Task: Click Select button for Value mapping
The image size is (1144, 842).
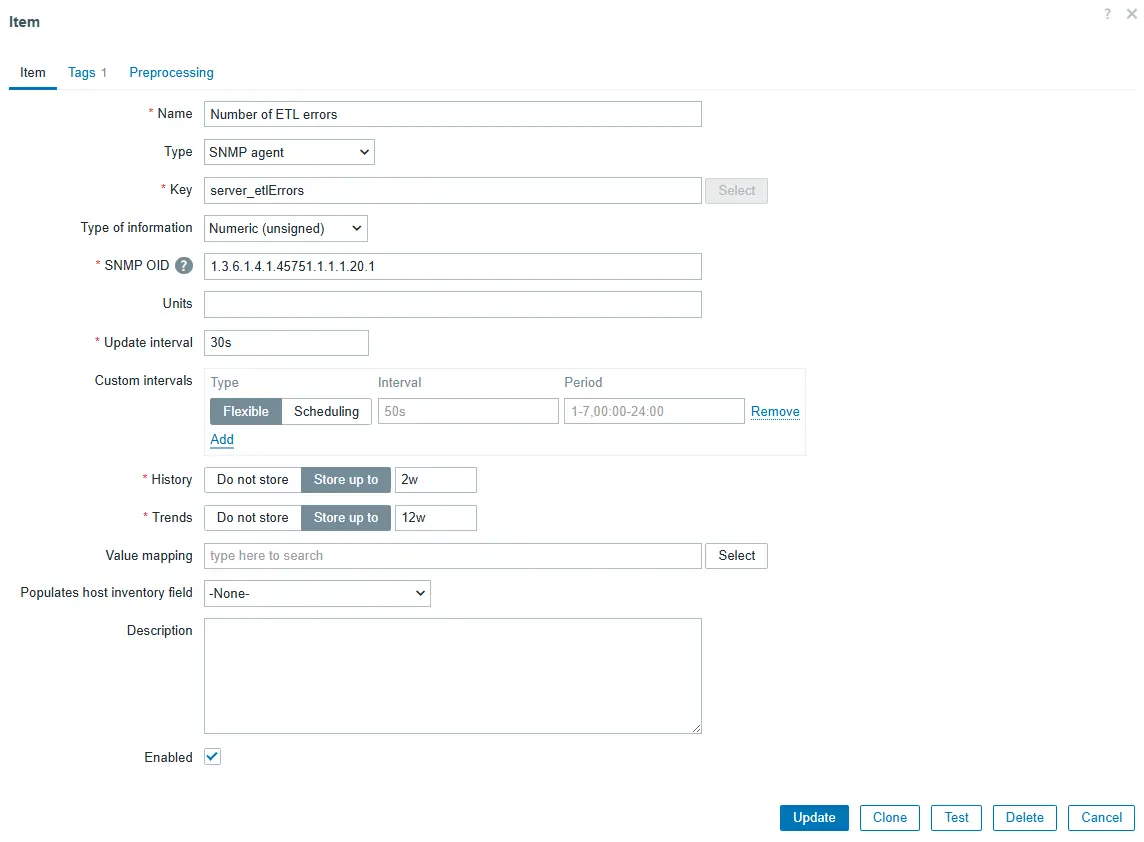Action: 736,556
